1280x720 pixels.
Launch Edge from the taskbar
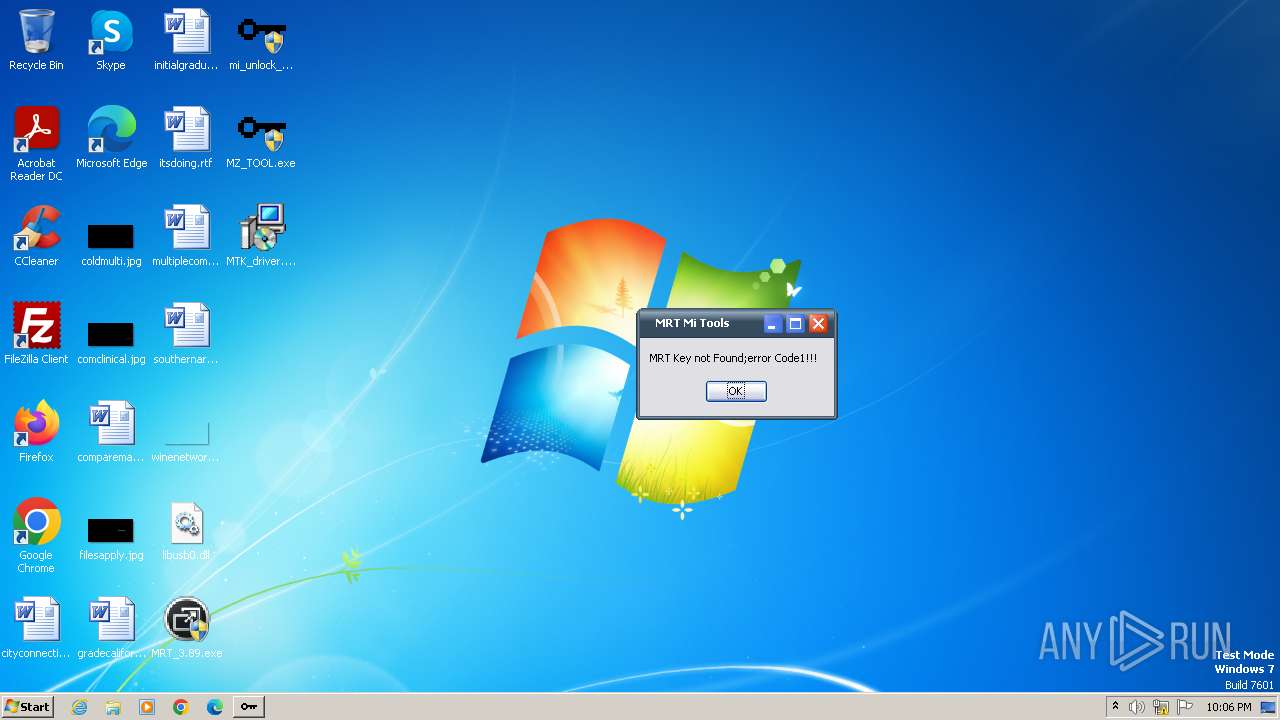click(x=215, y=707)
